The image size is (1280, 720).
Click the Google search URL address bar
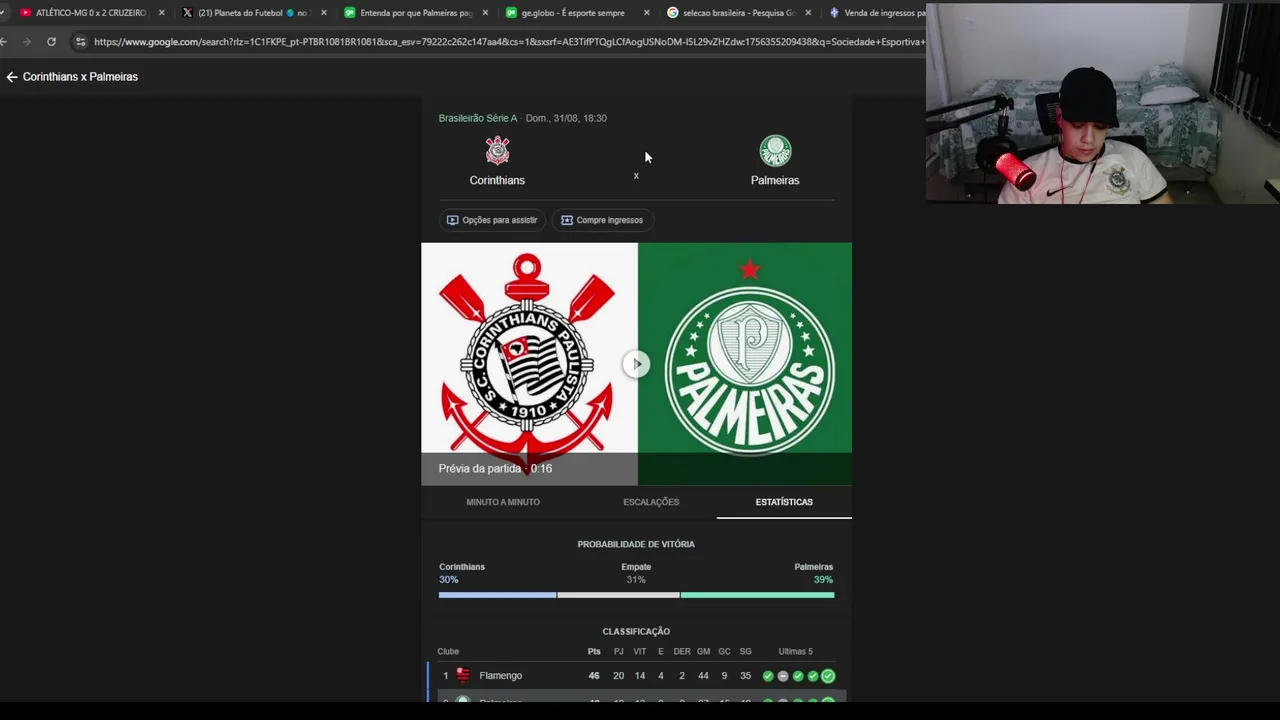[x=508, y=42]
